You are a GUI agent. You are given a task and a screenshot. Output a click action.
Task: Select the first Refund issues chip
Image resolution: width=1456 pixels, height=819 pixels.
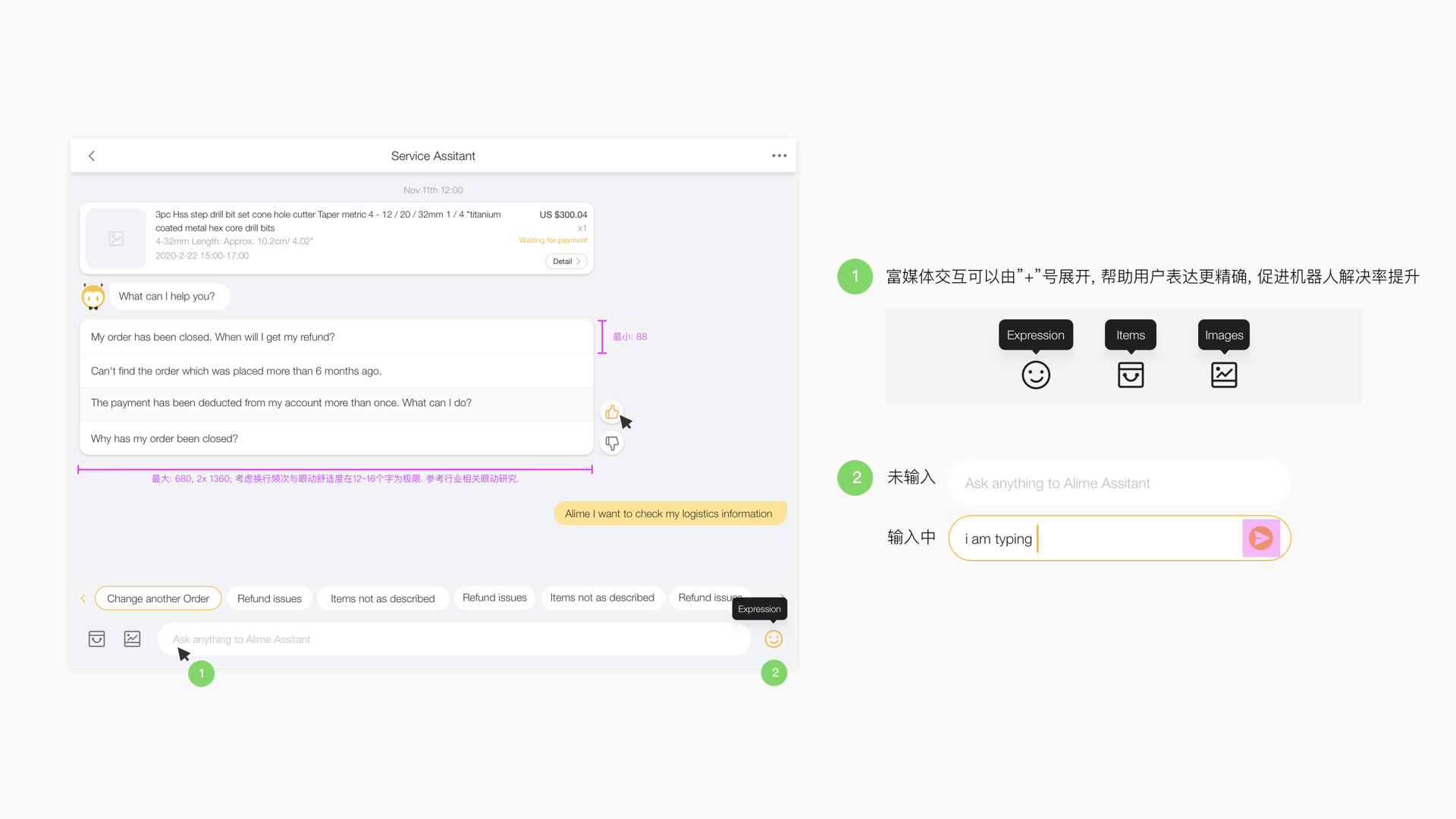[269, 598]
